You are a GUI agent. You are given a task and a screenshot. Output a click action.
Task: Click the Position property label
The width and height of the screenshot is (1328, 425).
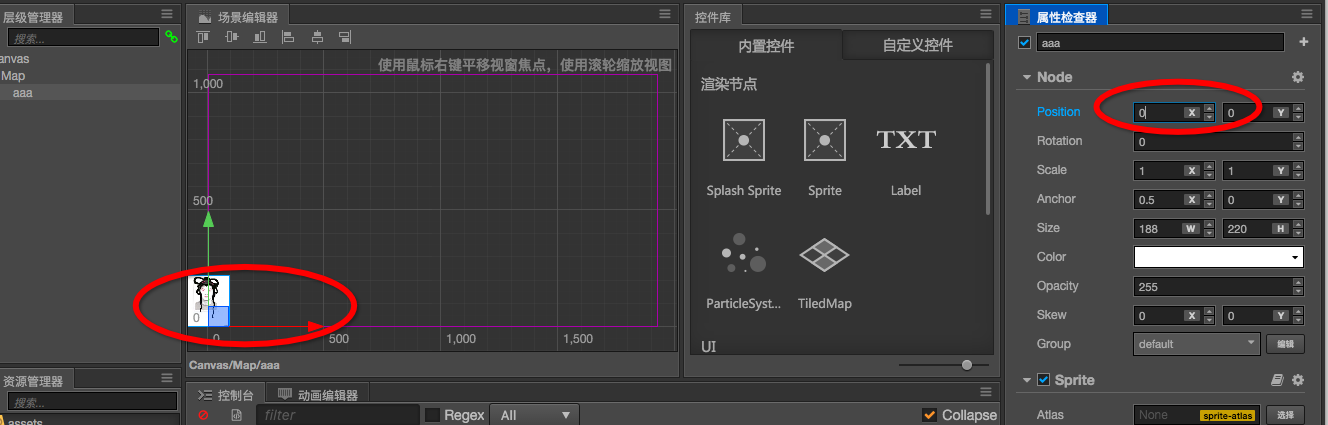coord(1059,112)
